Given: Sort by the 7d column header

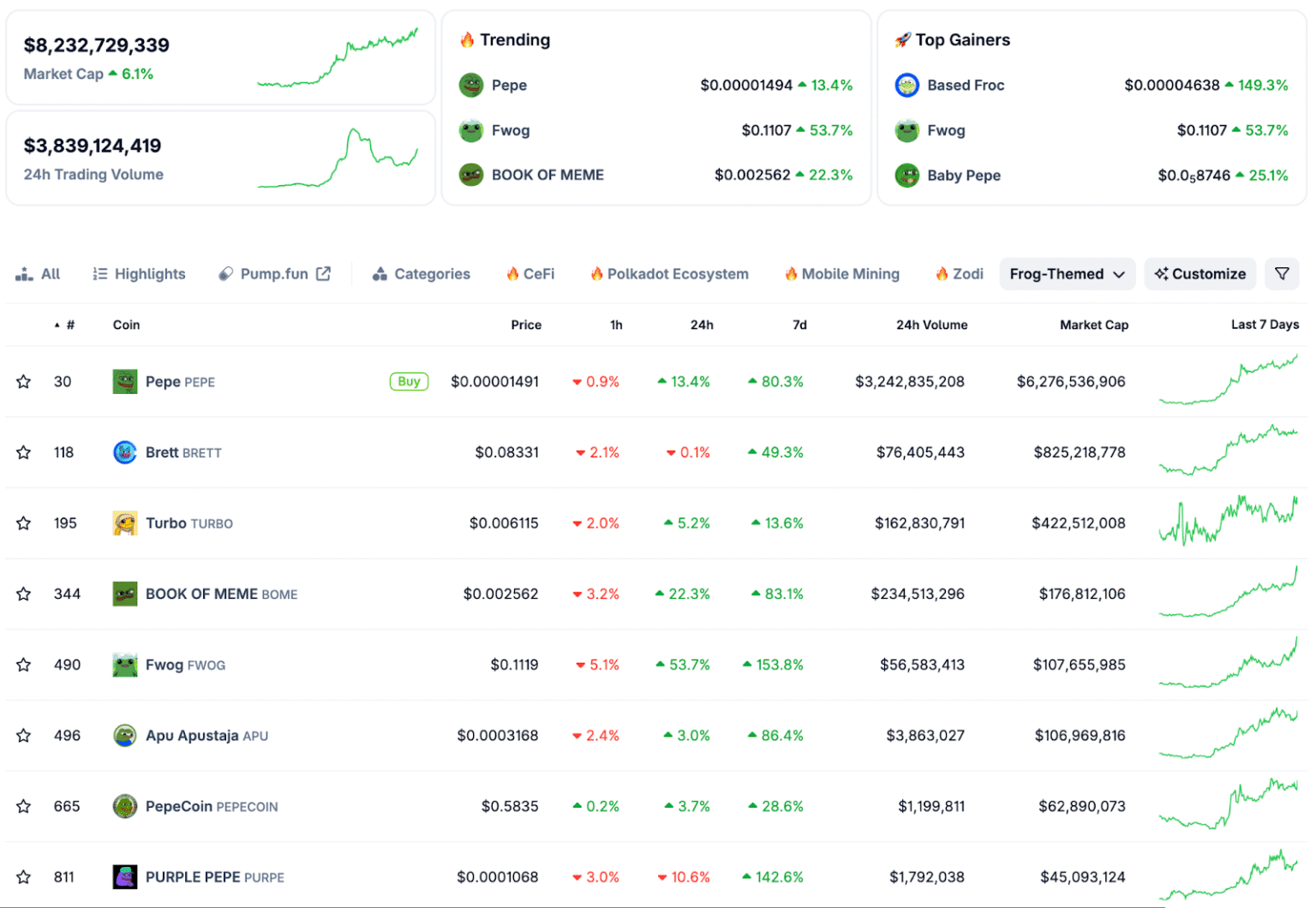Looking at the screenshot, I should pyautogui.click(x=799, y=325).
